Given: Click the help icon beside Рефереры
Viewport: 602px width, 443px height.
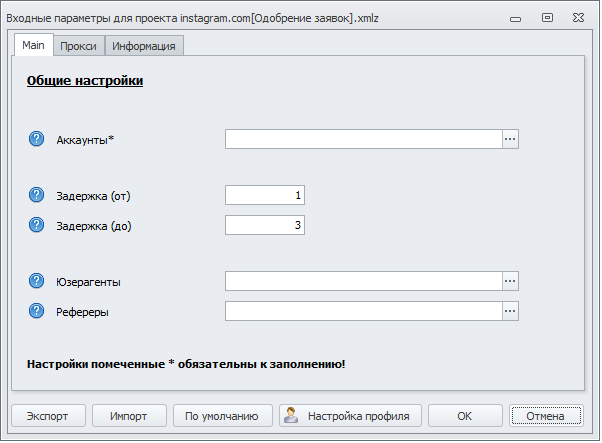Looking at the screenshot, I should coord(37,311).
